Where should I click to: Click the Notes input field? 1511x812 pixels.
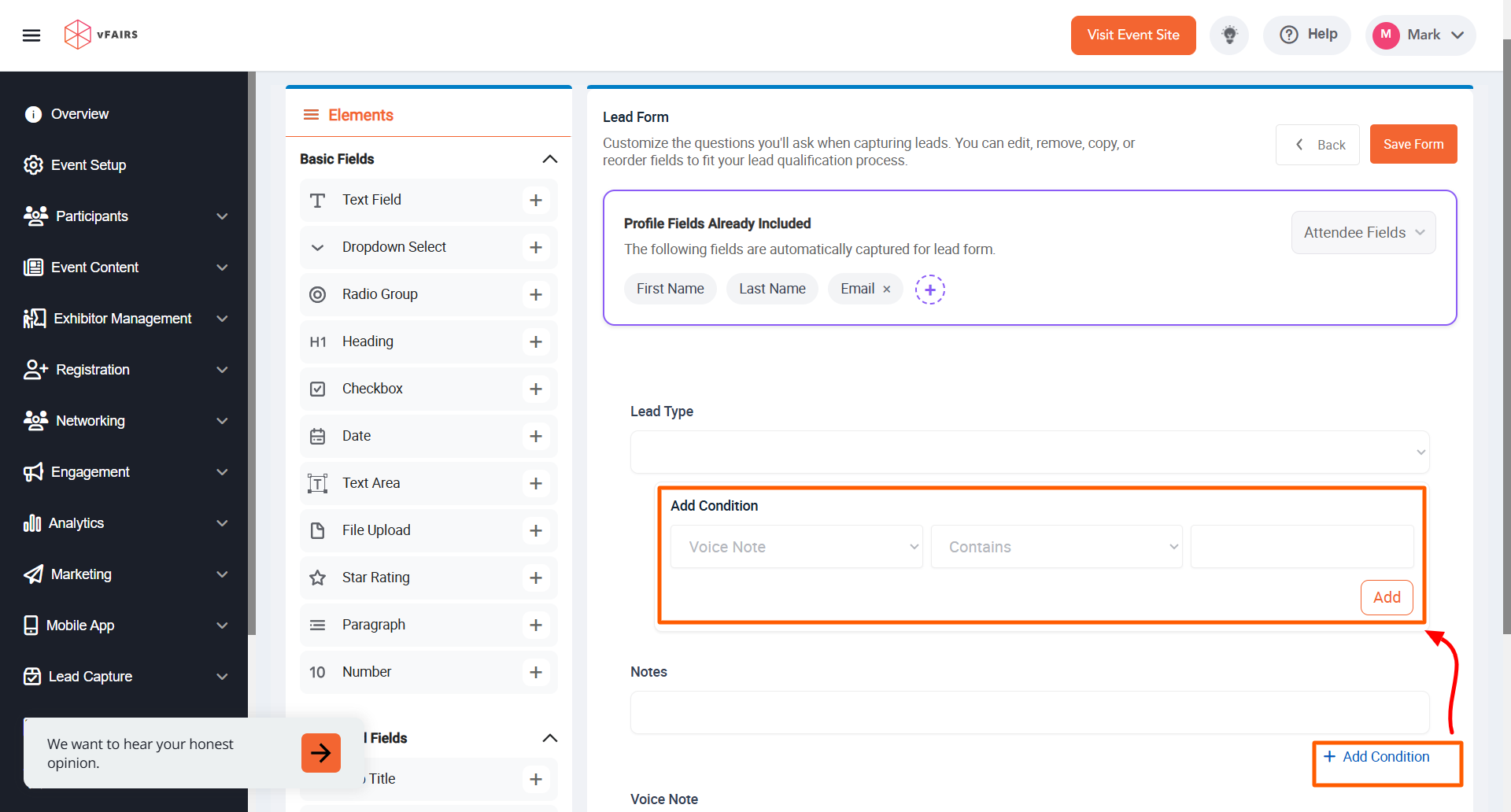coord(1029,713)
